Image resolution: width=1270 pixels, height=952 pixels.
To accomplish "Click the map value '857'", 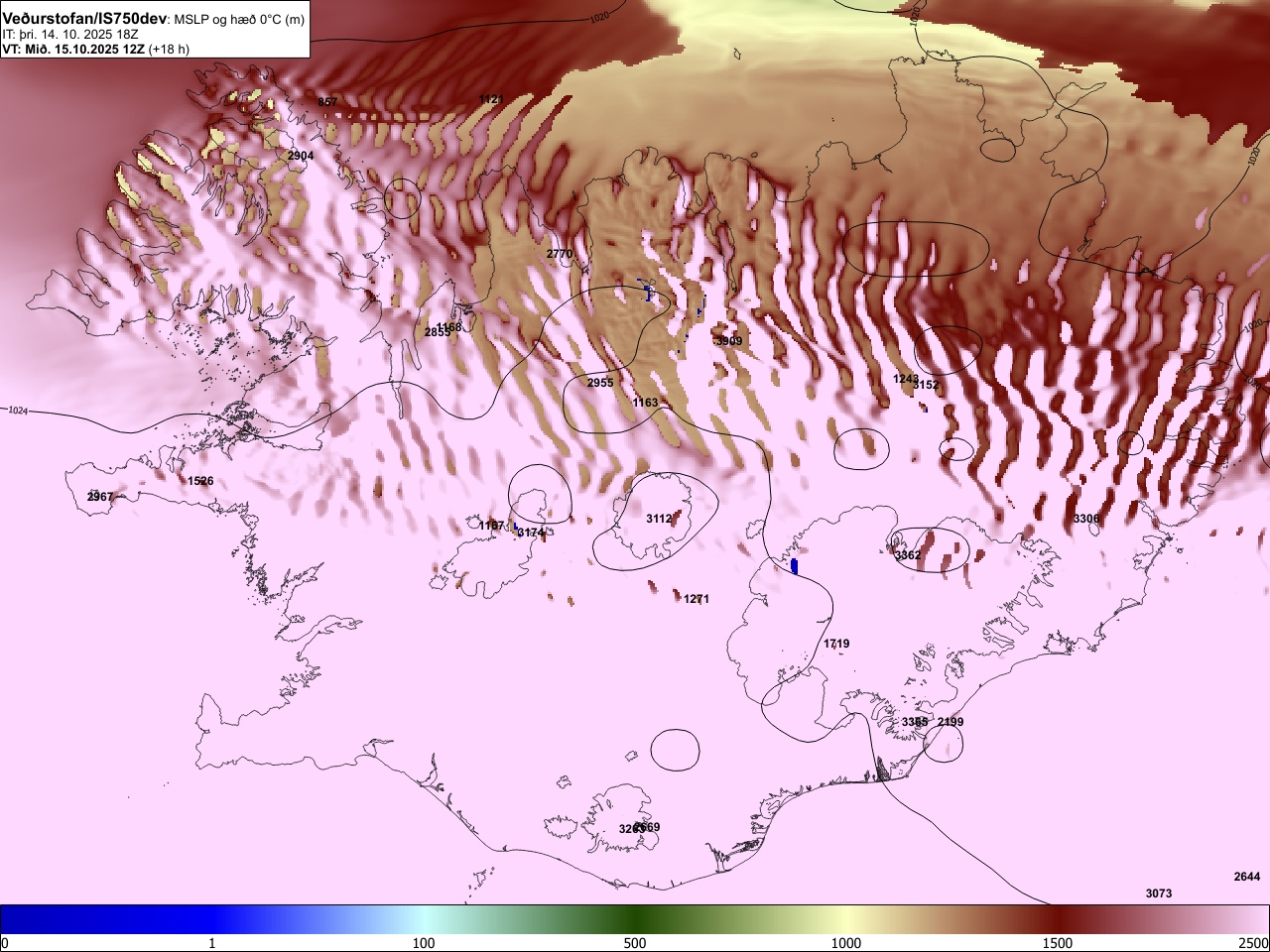I will [x=327, y=102].
